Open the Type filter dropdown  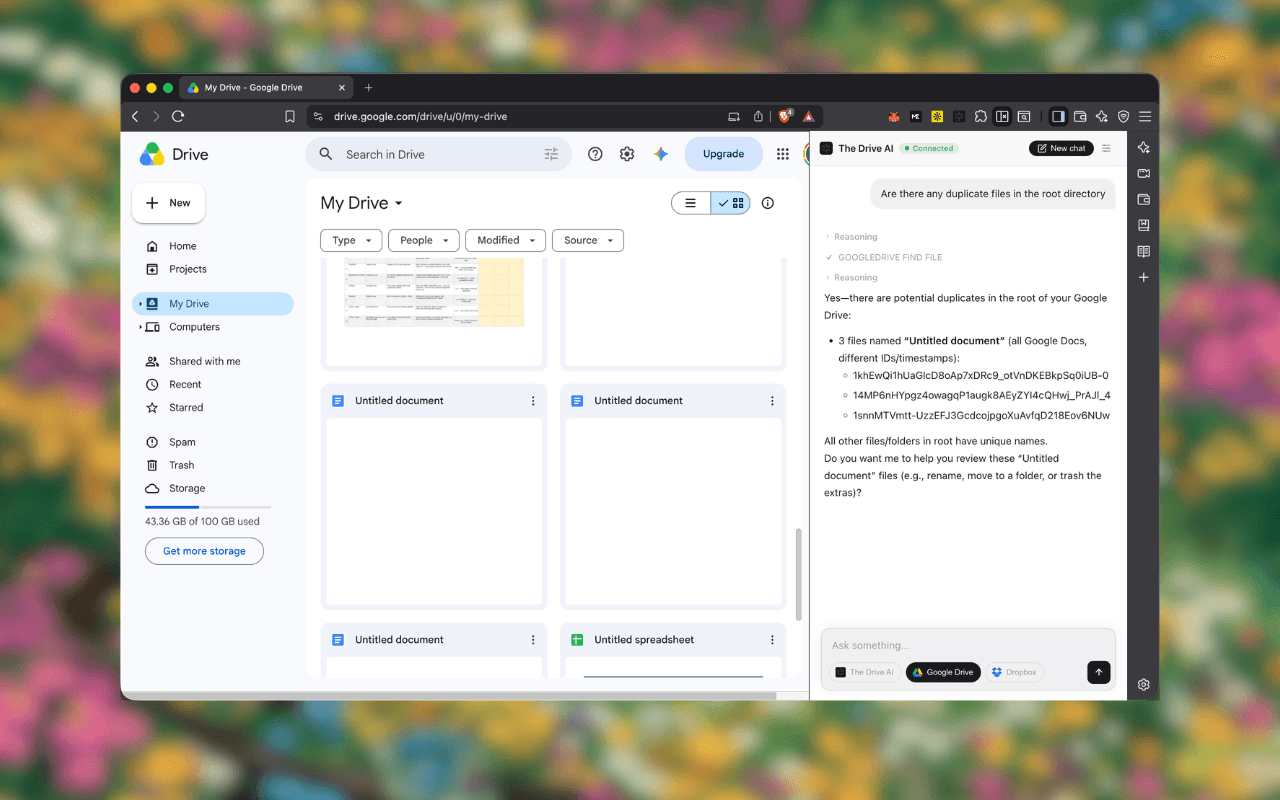pyautogui.click(x=351, y=240)
